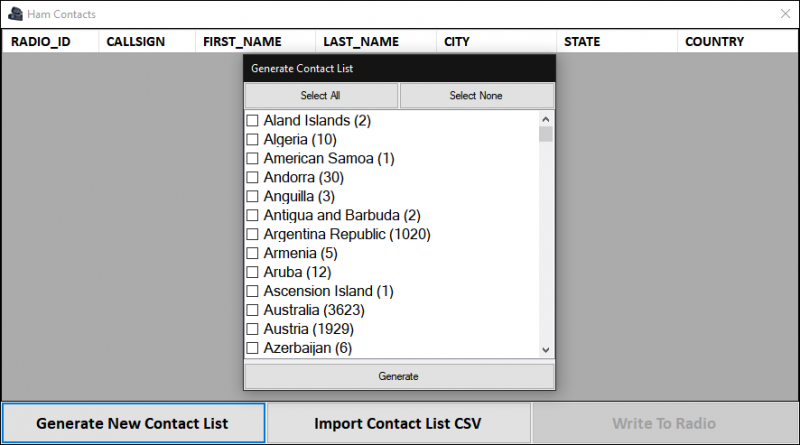
Task: Click the Ham Contacts app icon
Action: point(15,14)
